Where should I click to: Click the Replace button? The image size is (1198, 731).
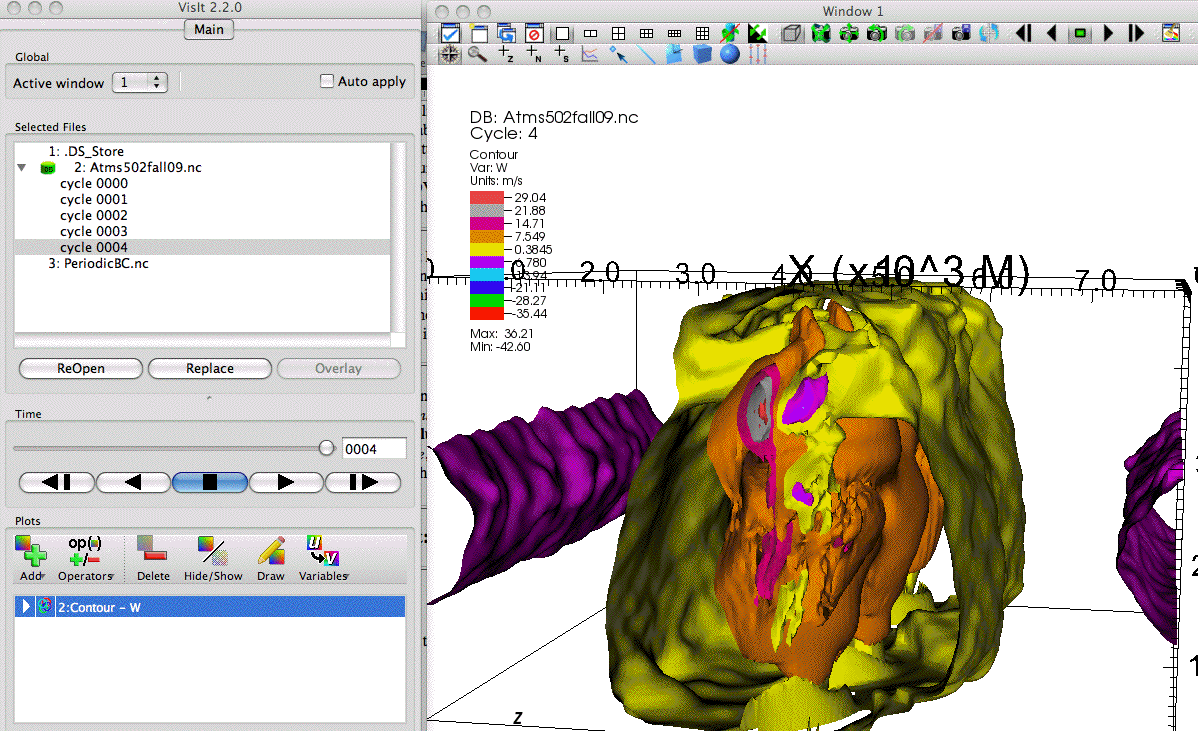pyautogui.click(x=210, y=368)
